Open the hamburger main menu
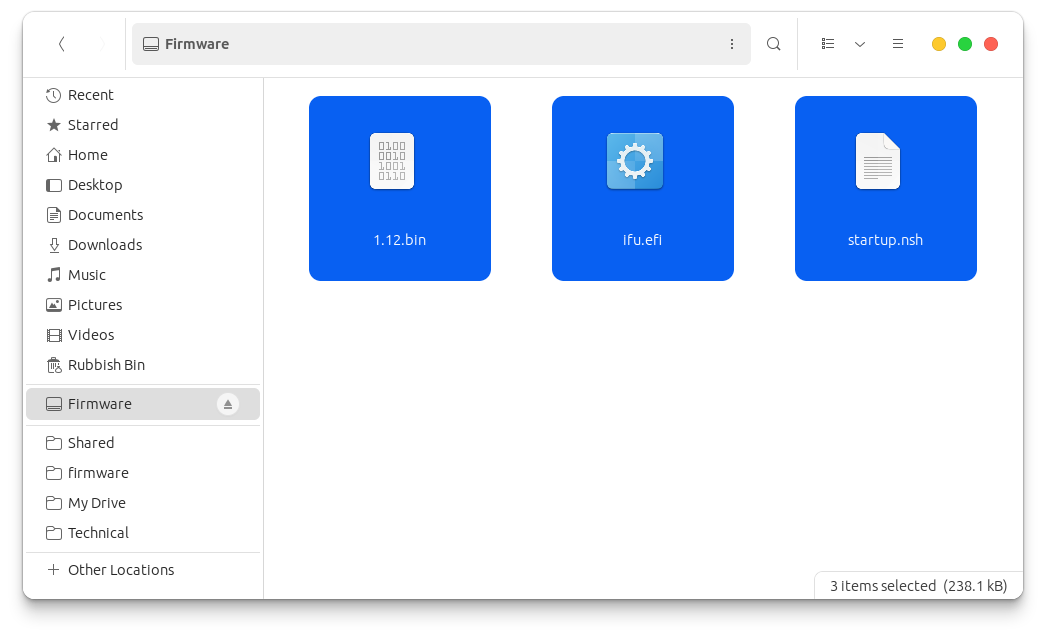This screenshot has width=1046, height=638. pos(897,44)
